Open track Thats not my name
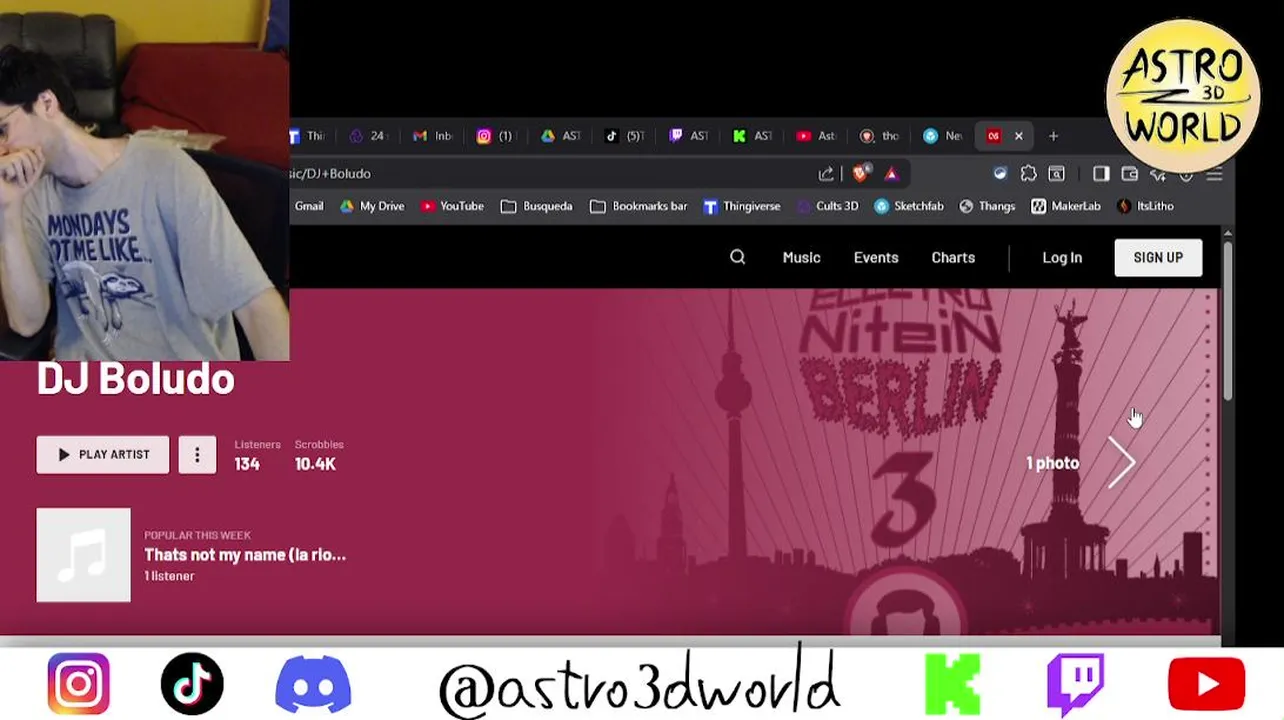Viewport: 1284px width, 720px height. tap(245, 554)
